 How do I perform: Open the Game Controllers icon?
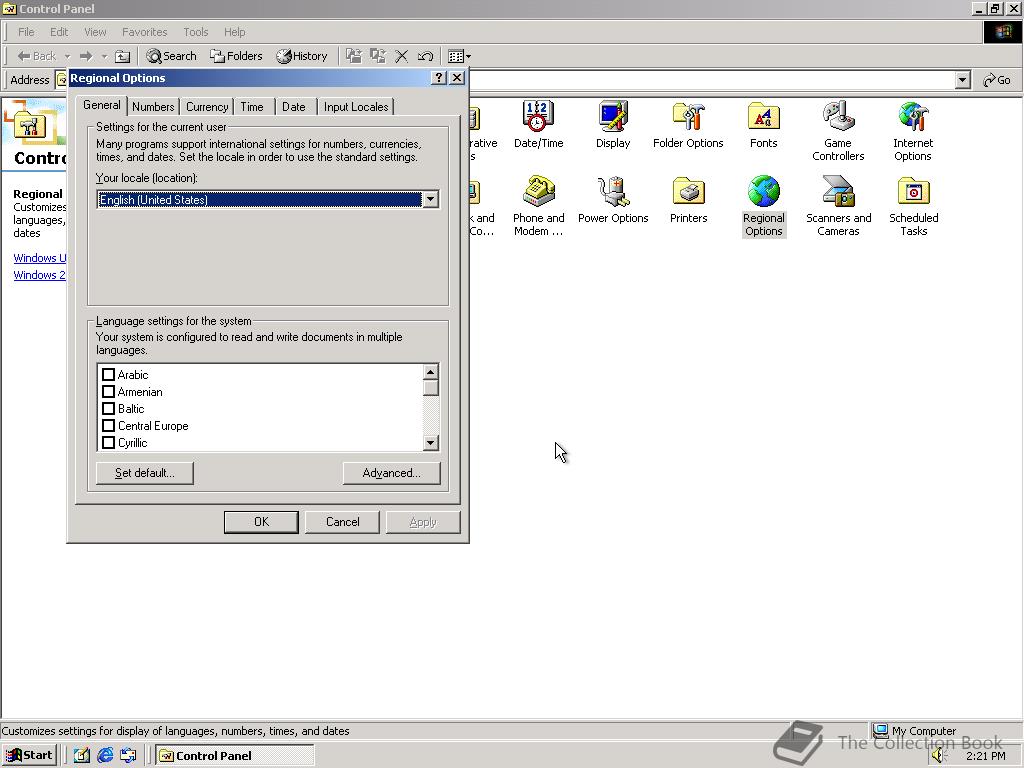pos(838,131)
